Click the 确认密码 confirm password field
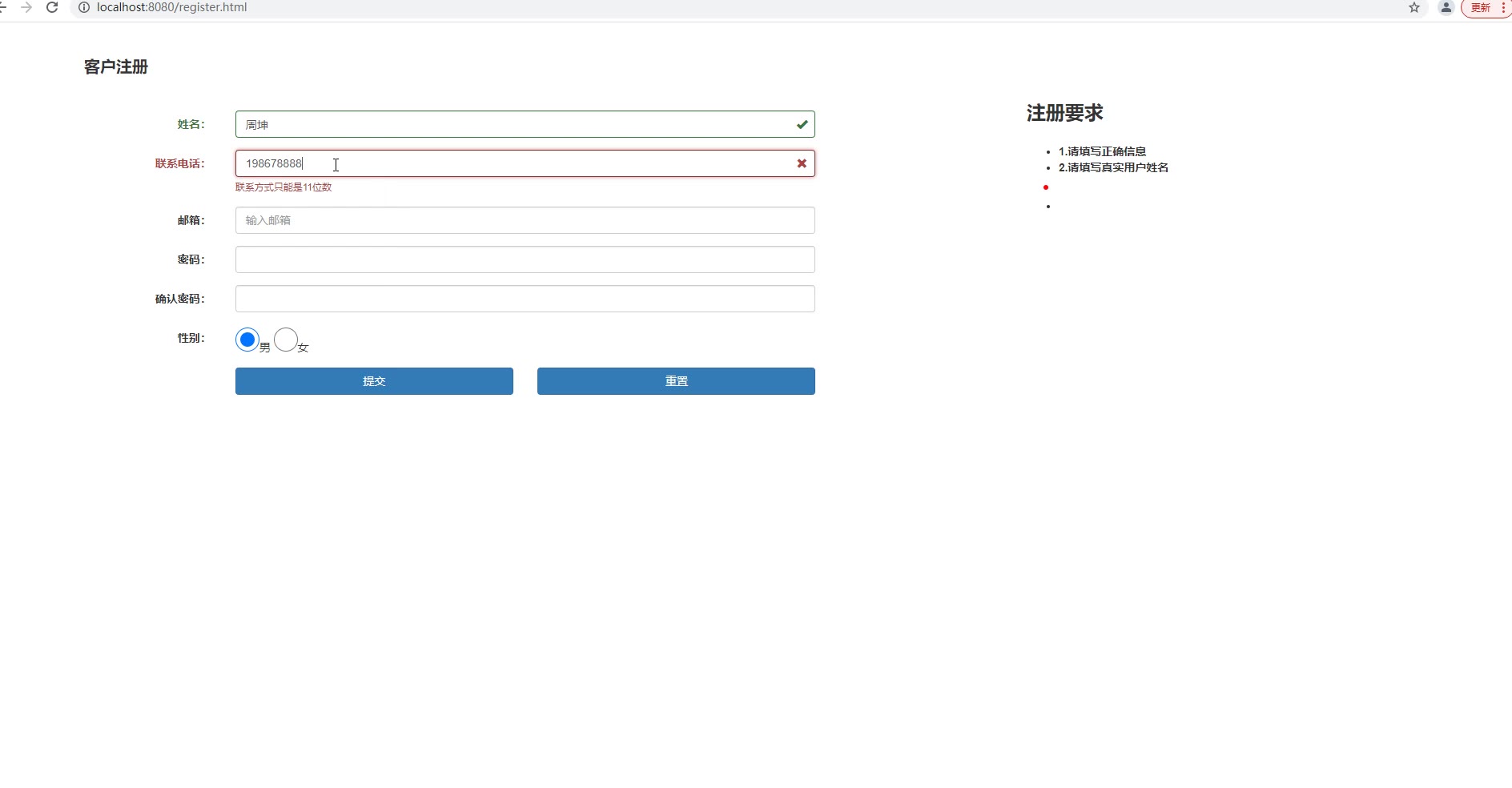The height and width of the screenshot is (788, 1512). point(525,299)
